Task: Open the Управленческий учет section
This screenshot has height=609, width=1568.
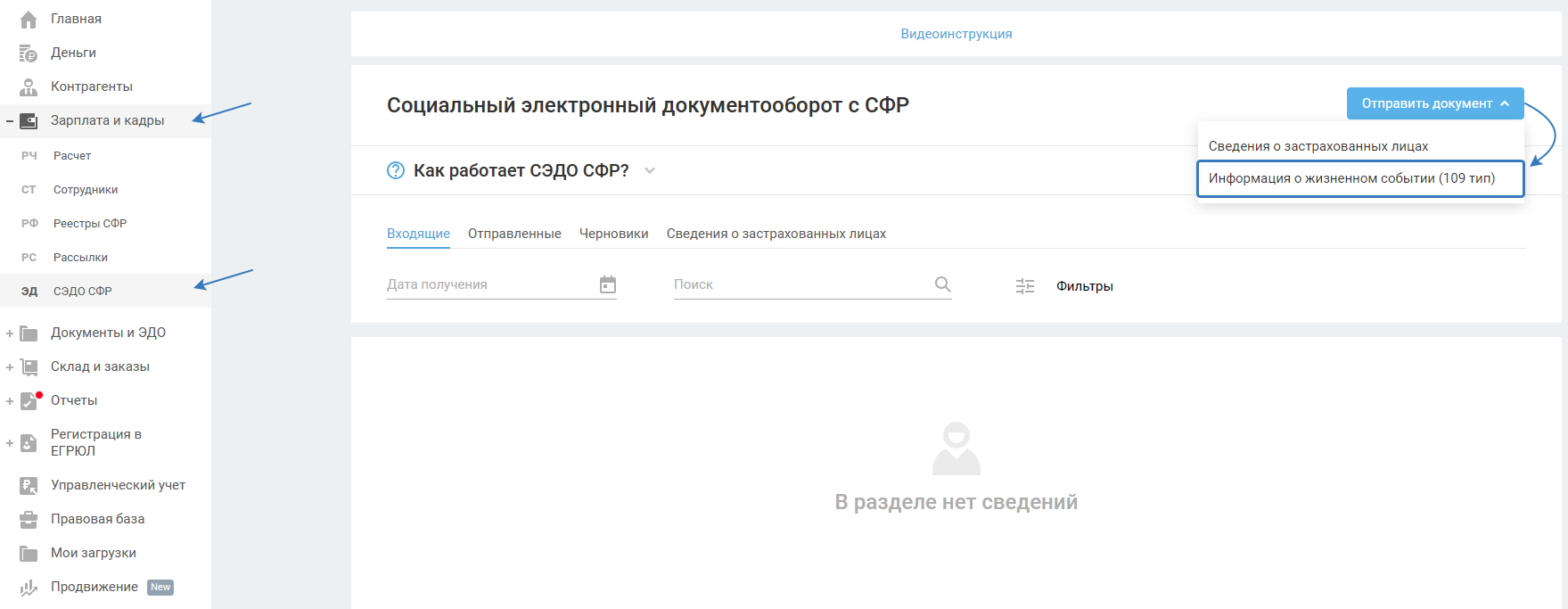Action: tap(118, 485)
